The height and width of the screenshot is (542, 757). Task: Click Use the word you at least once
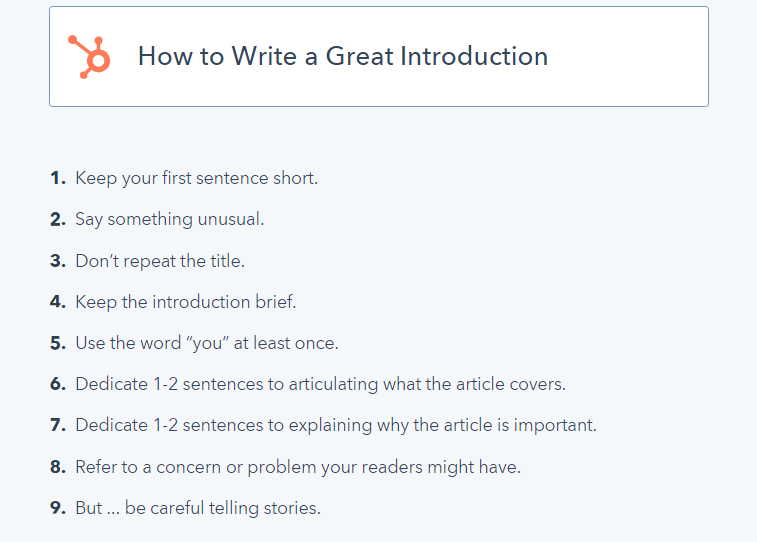(207, 343)
